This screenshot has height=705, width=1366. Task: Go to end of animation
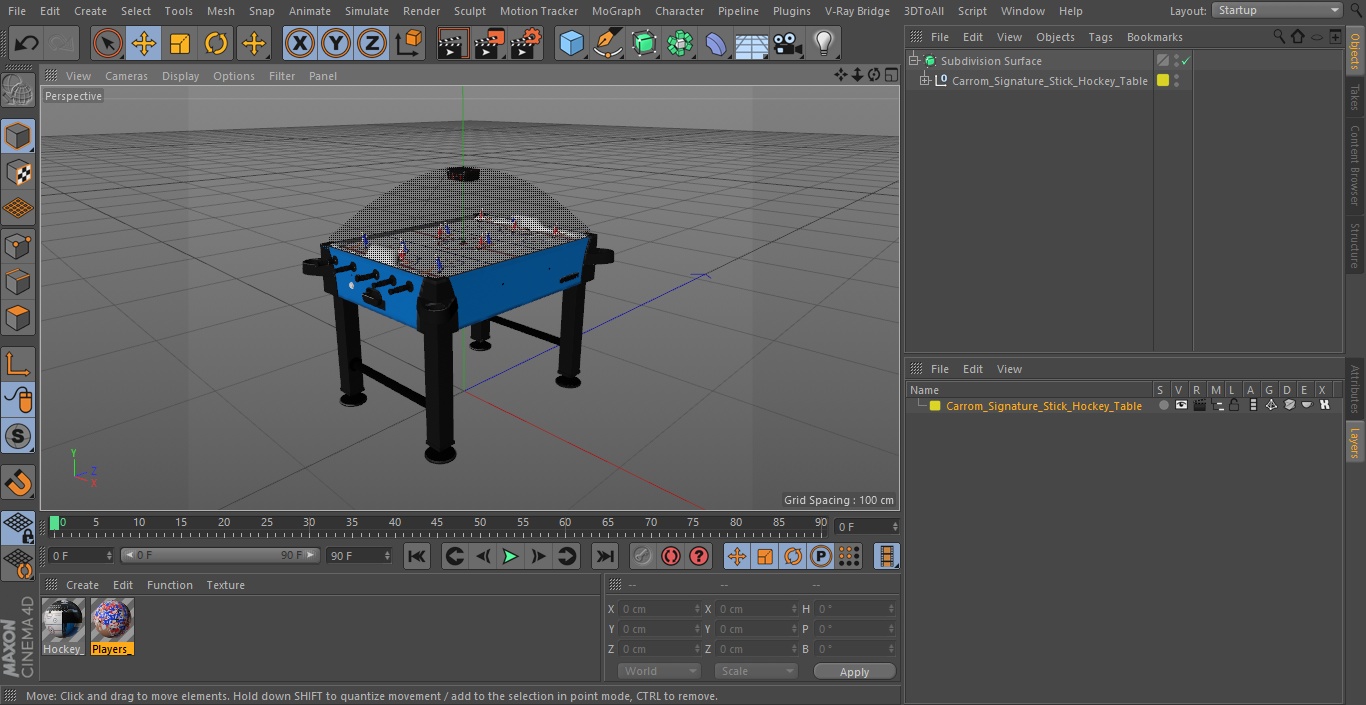click(605, 556)
